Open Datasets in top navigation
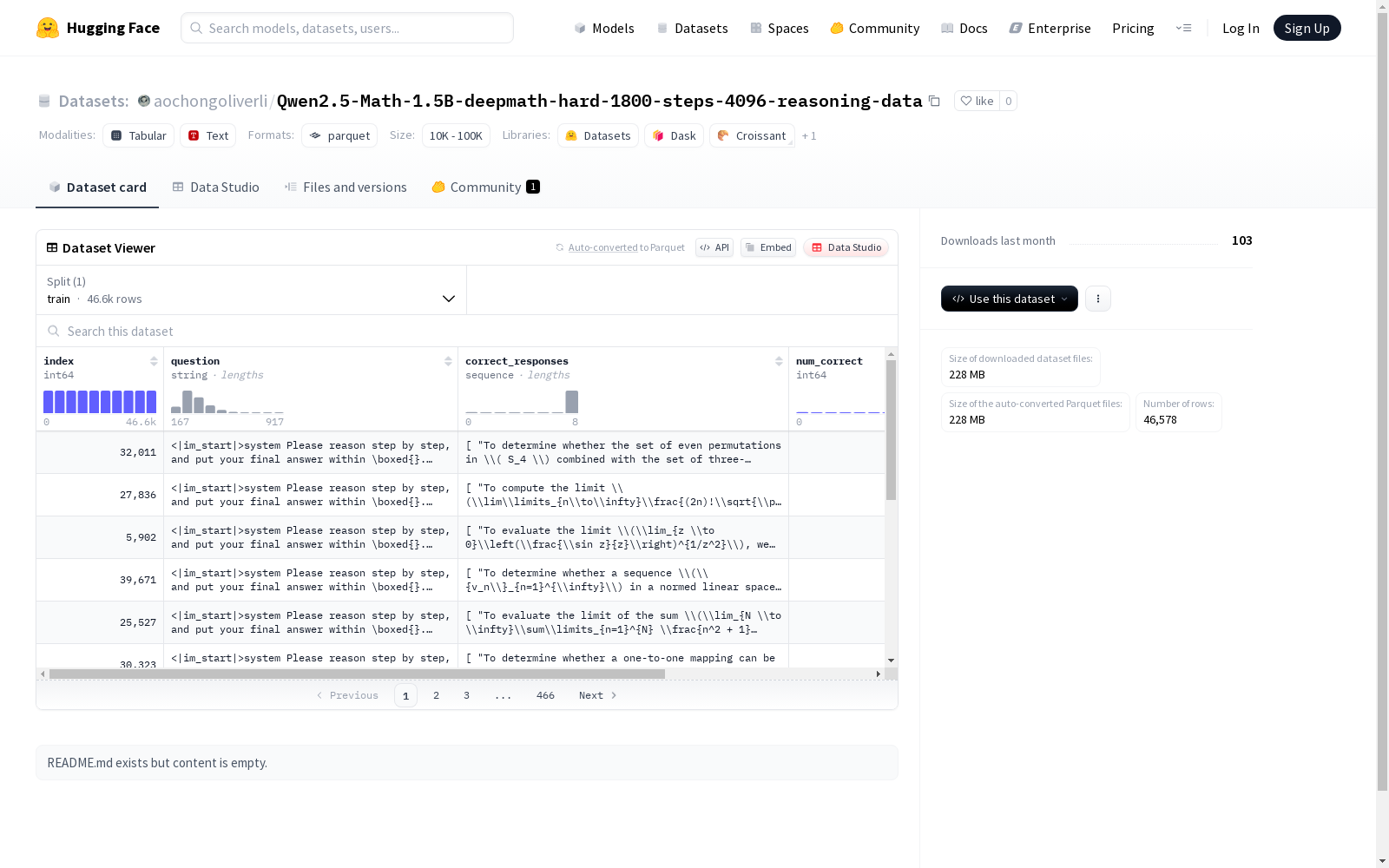Screen dimensions: 1389x868 pos(692,28)
